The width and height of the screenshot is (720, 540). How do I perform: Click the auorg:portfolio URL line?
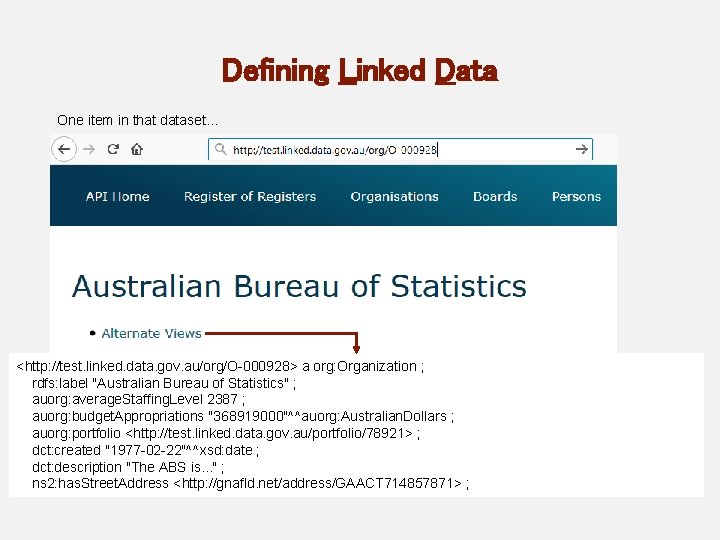pyautogui.click(x=226, y=433)
